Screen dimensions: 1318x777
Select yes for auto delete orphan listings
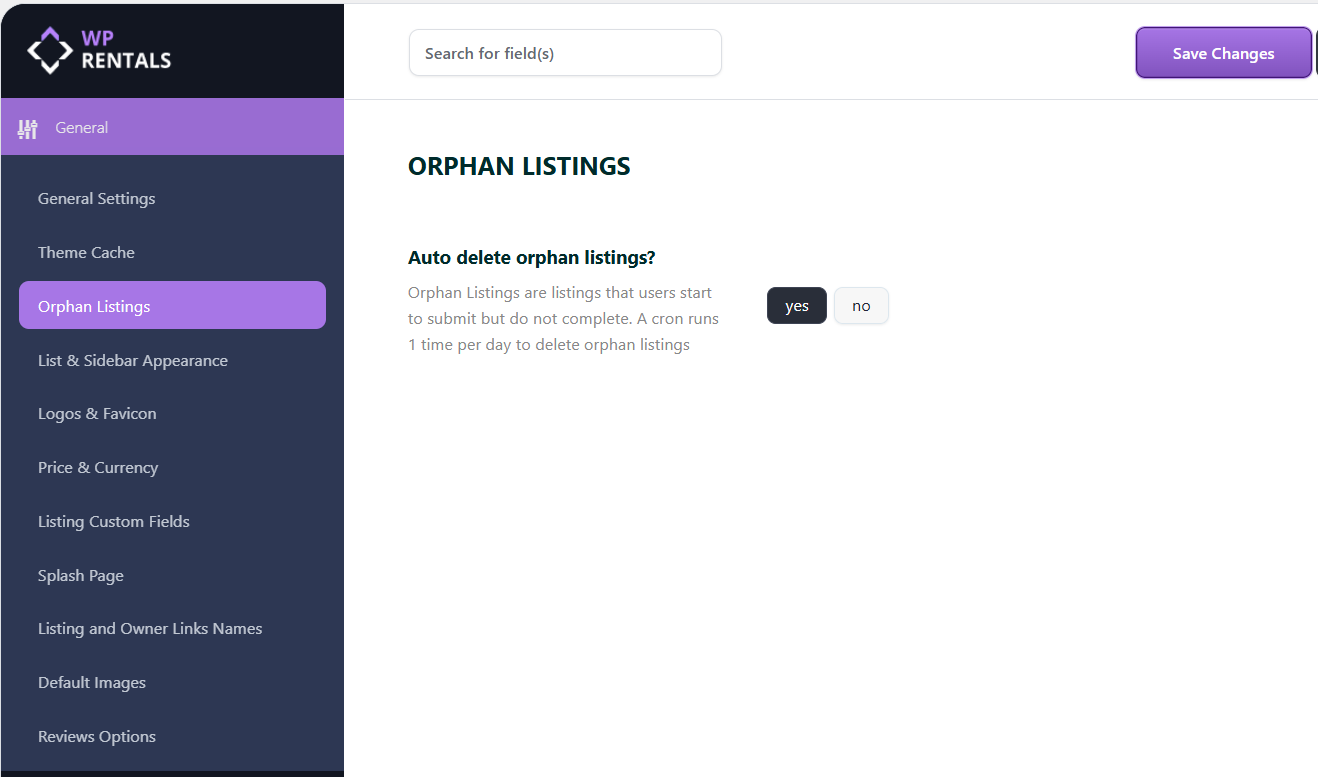pos(796,306)
